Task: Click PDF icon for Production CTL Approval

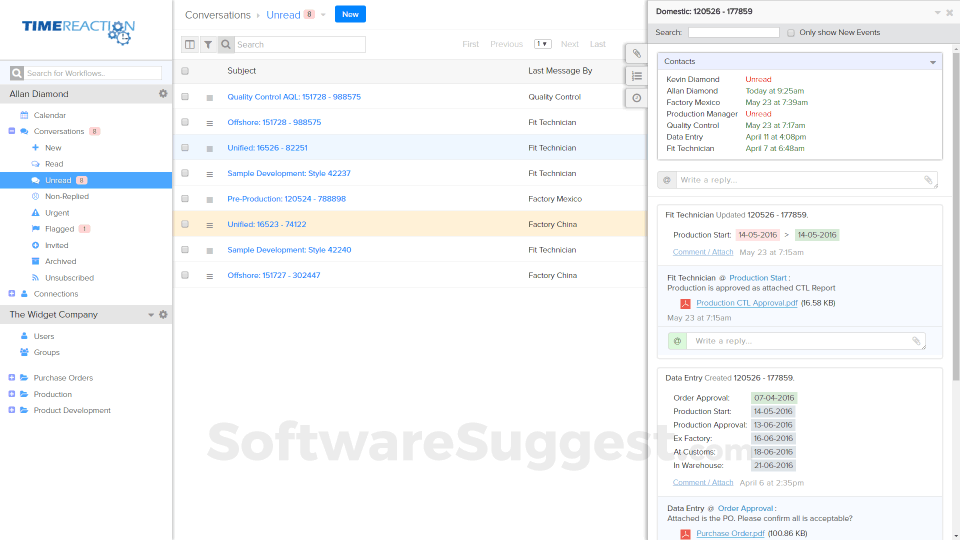Action: coord(685,303)
